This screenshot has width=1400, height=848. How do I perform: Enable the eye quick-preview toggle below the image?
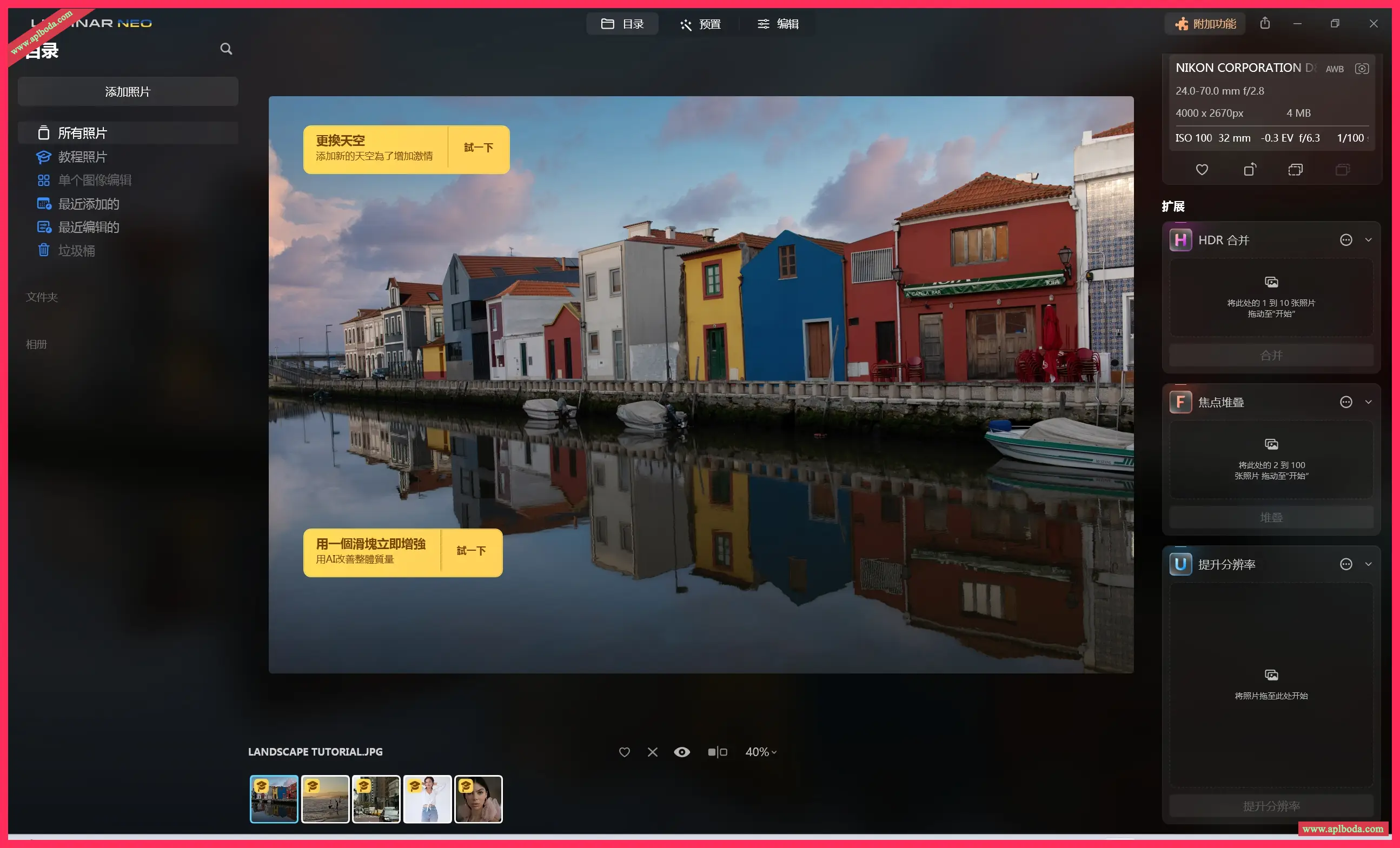[682, 751]
